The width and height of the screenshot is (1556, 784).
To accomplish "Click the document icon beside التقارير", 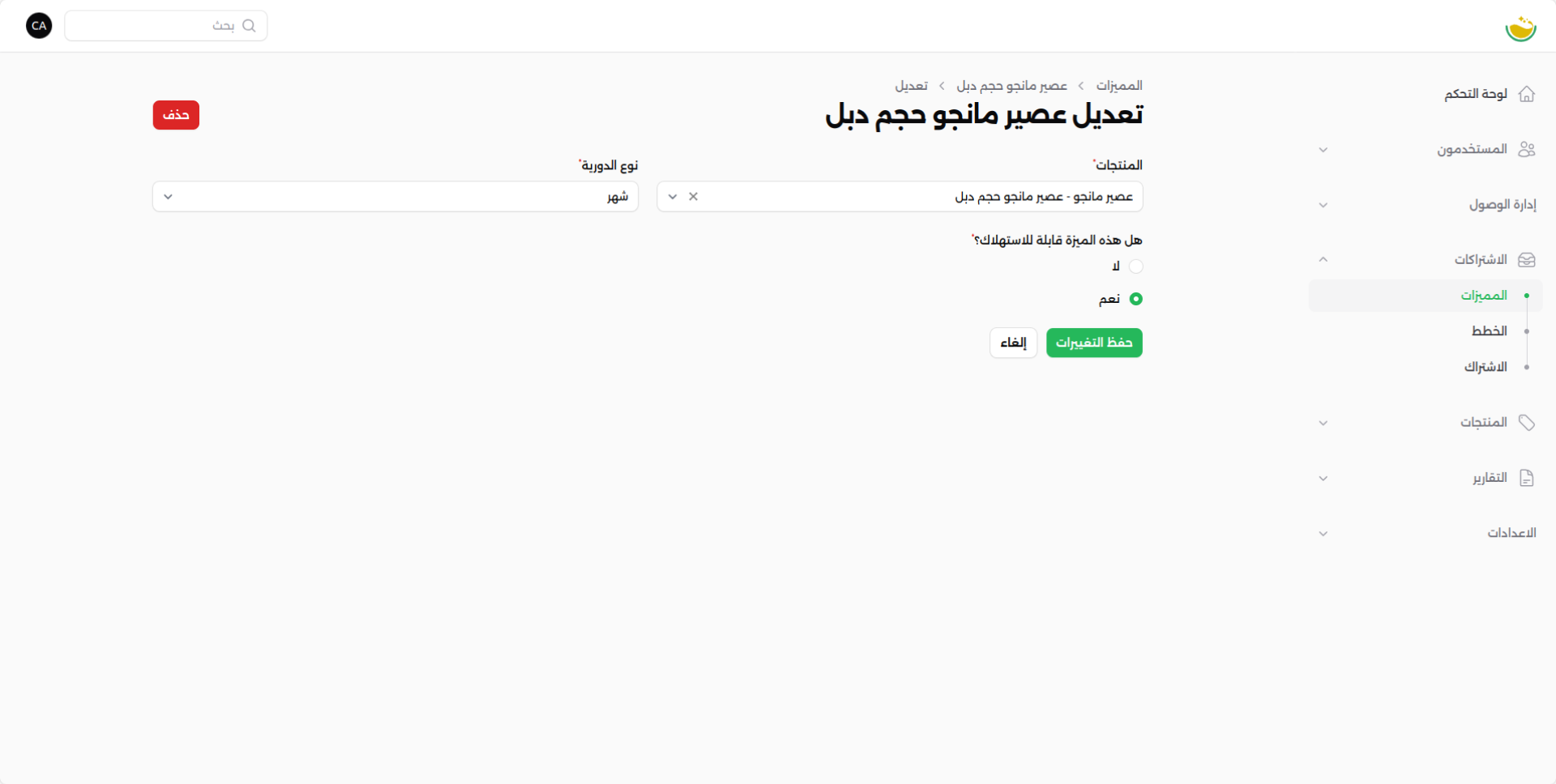I will tap(1527, 478).
